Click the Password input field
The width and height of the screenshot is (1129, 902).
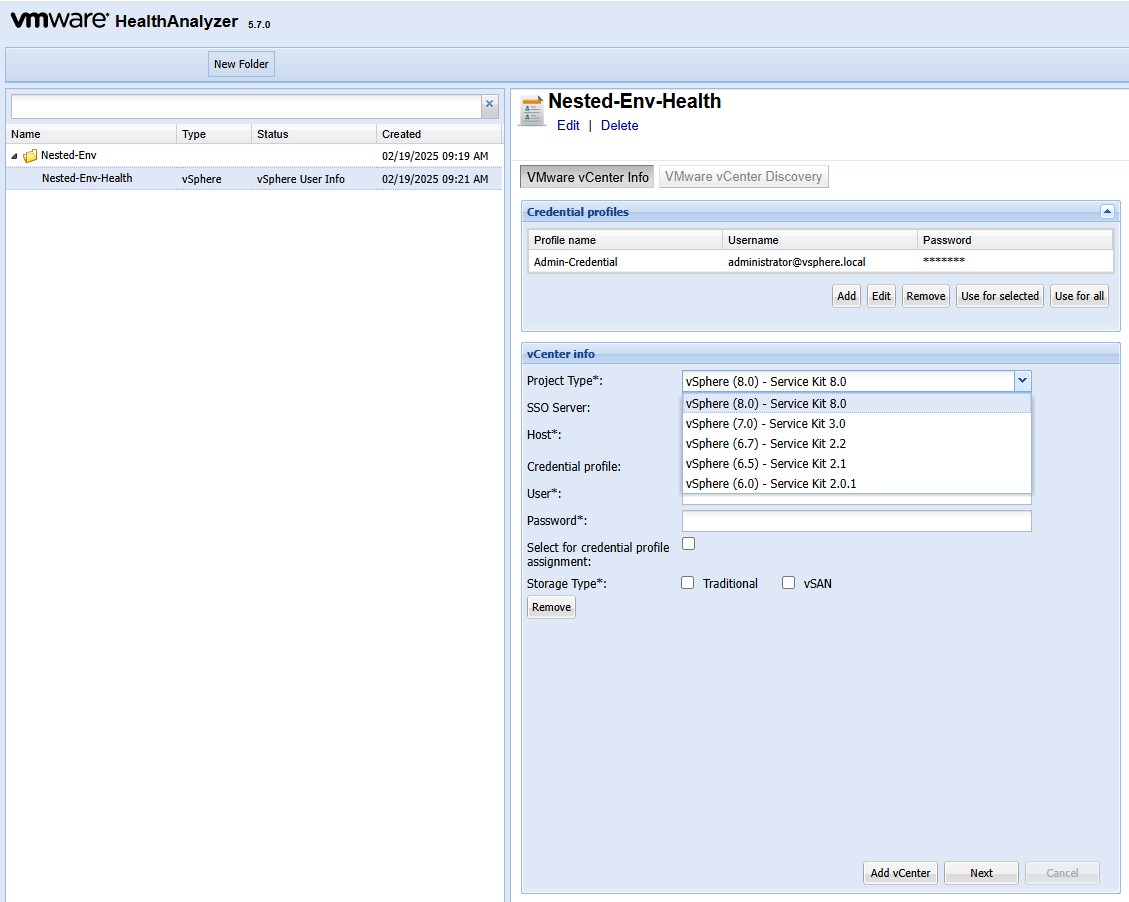coord(857,521)
